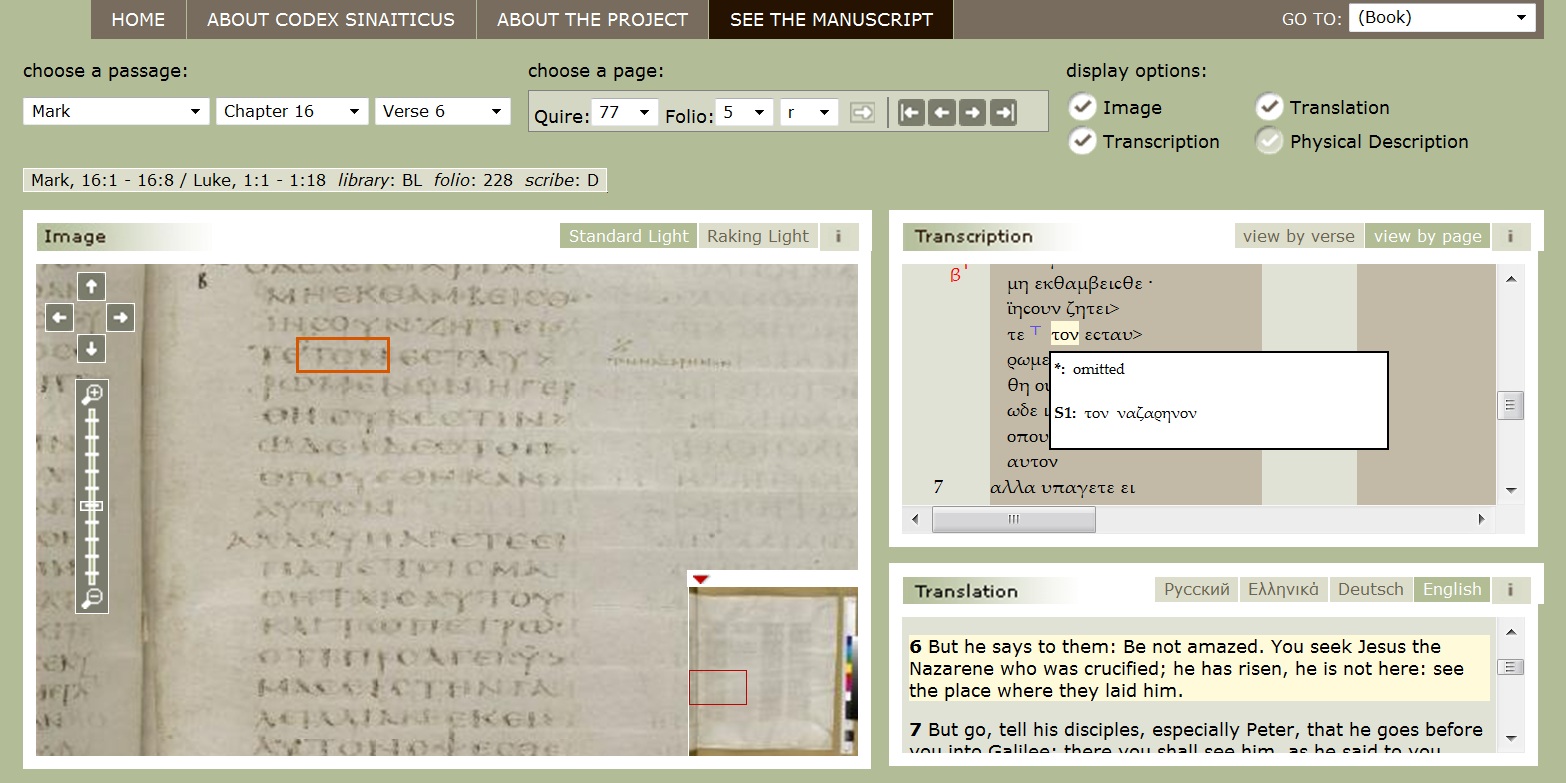Click translation scrollbar down arrow
This screenshot has height=783, width=1566.
[x=1511, y=739]
